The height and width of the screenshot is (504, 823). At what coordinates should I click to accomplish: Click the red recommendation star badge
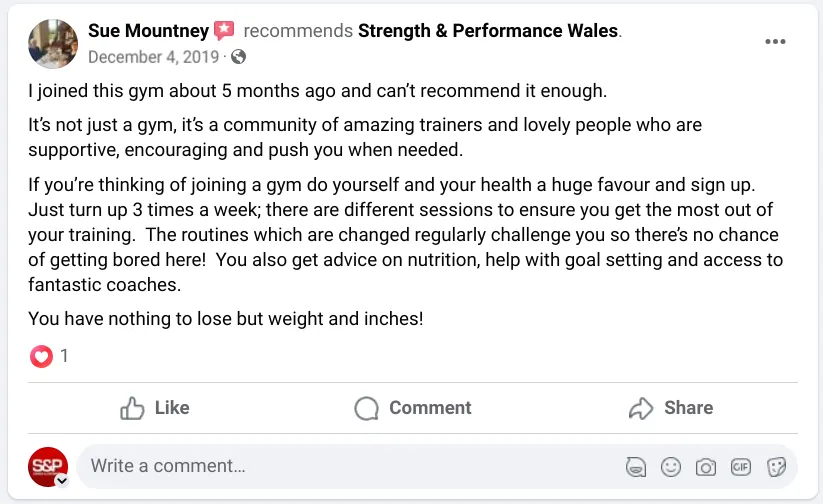tap(224, 31)
